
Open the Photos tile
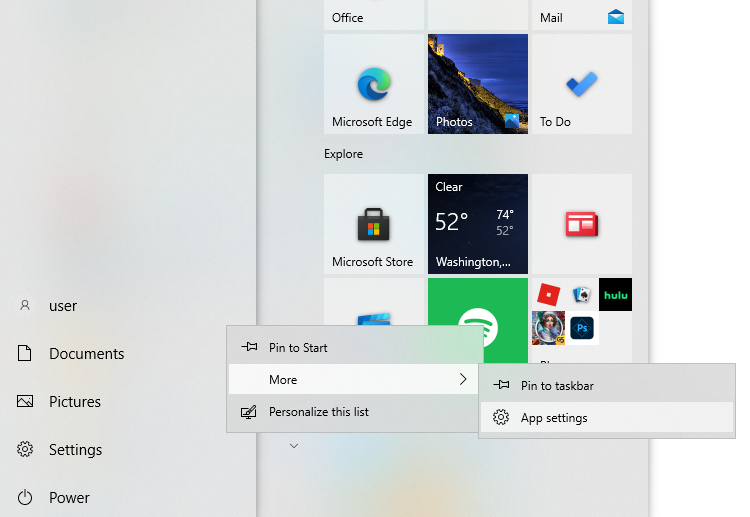point(478,84)
